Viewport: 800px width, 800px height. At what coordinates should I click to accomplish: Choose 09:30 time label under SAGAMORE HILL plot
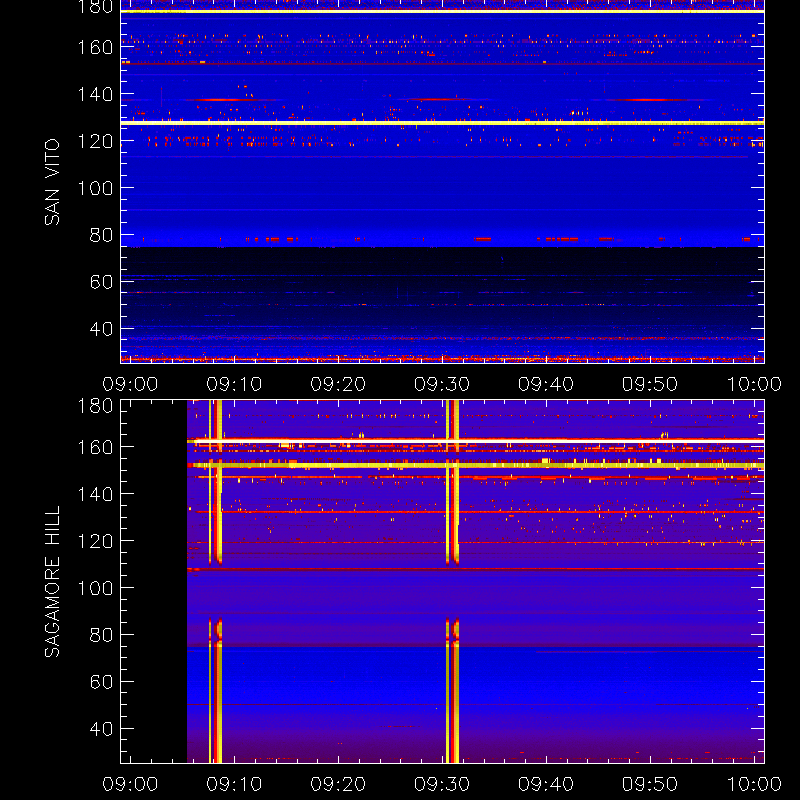pos(442,784)
